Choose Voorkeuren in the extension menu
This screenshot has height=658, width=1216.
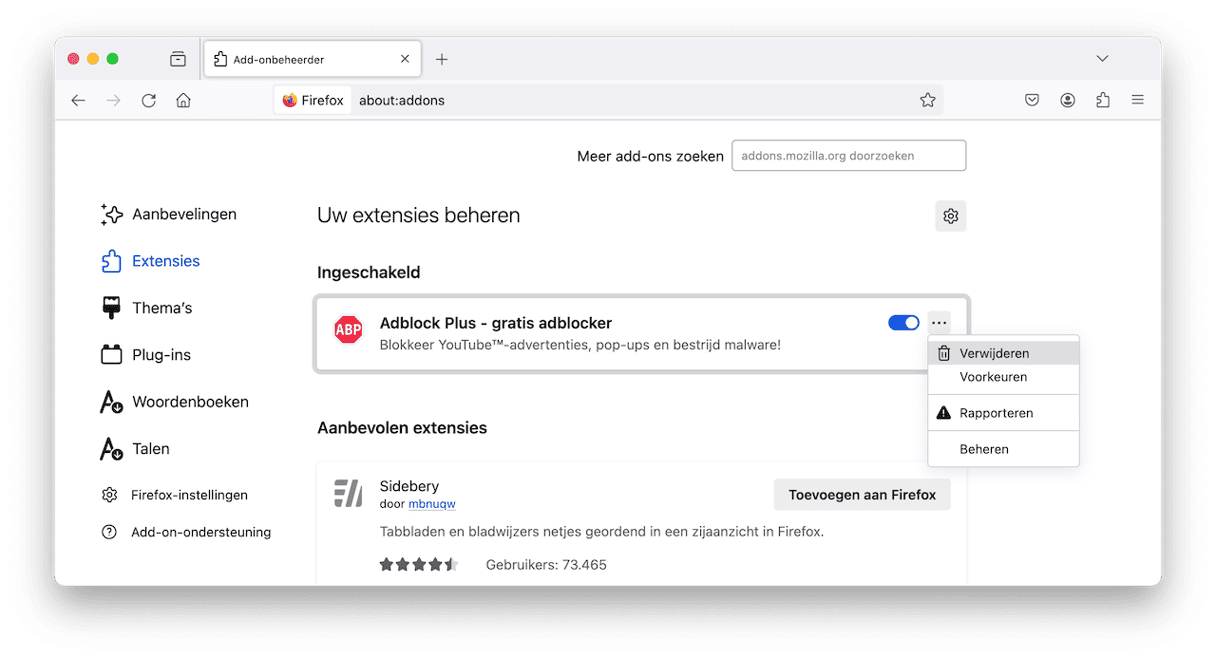point(993,377)
